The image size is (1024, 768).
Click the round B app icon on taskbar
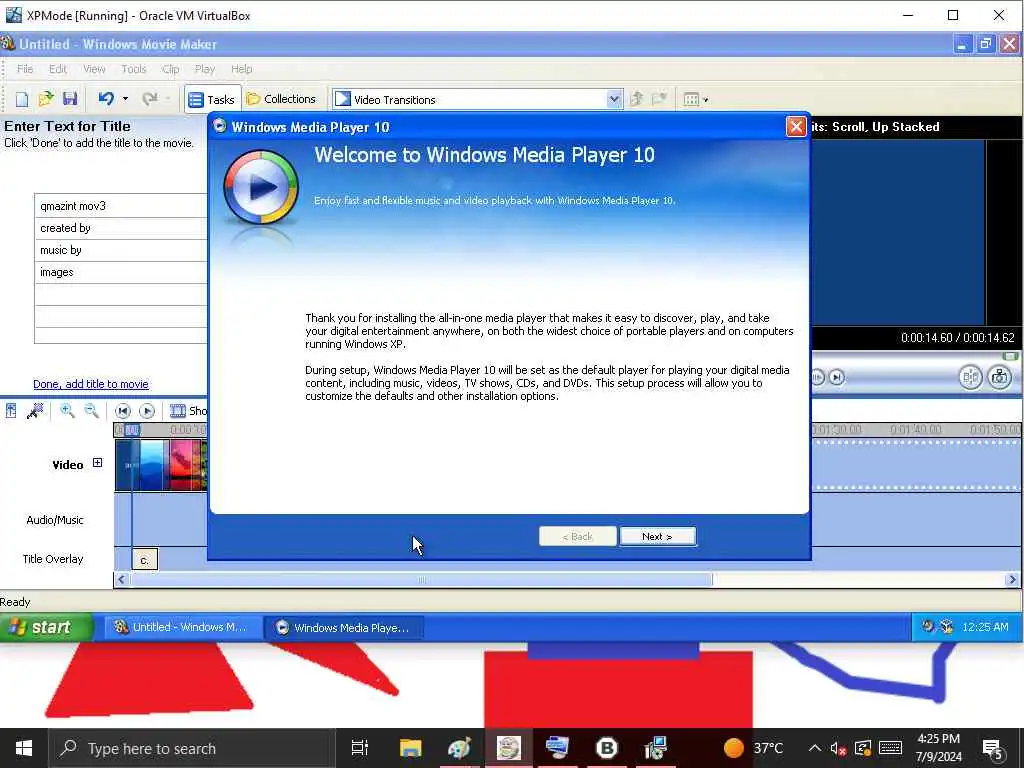[x=607, y=748]
